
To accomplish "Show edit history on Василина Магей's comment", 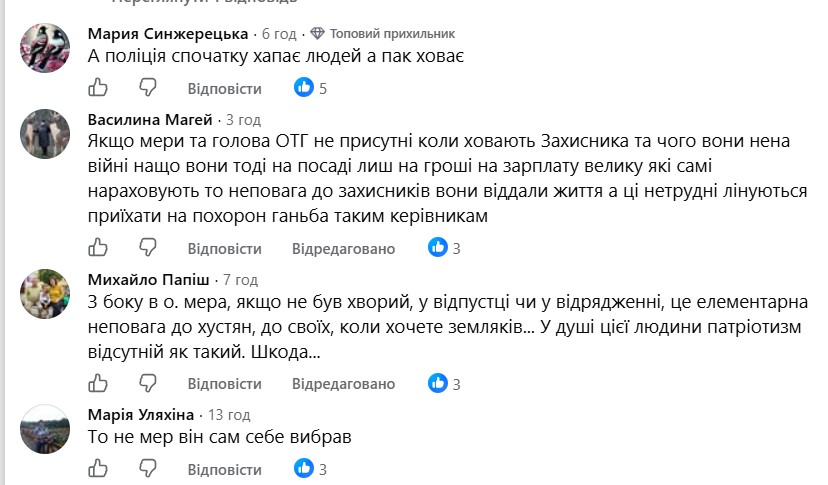I will pyautogui.click(x=343, y=248).
